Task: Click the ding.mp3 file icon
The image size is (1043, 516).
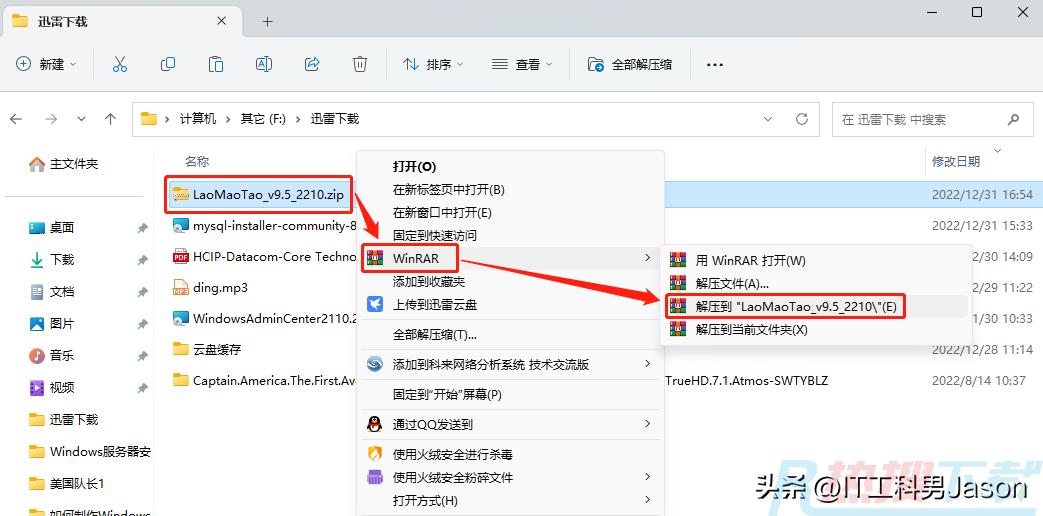Action: 180,288
